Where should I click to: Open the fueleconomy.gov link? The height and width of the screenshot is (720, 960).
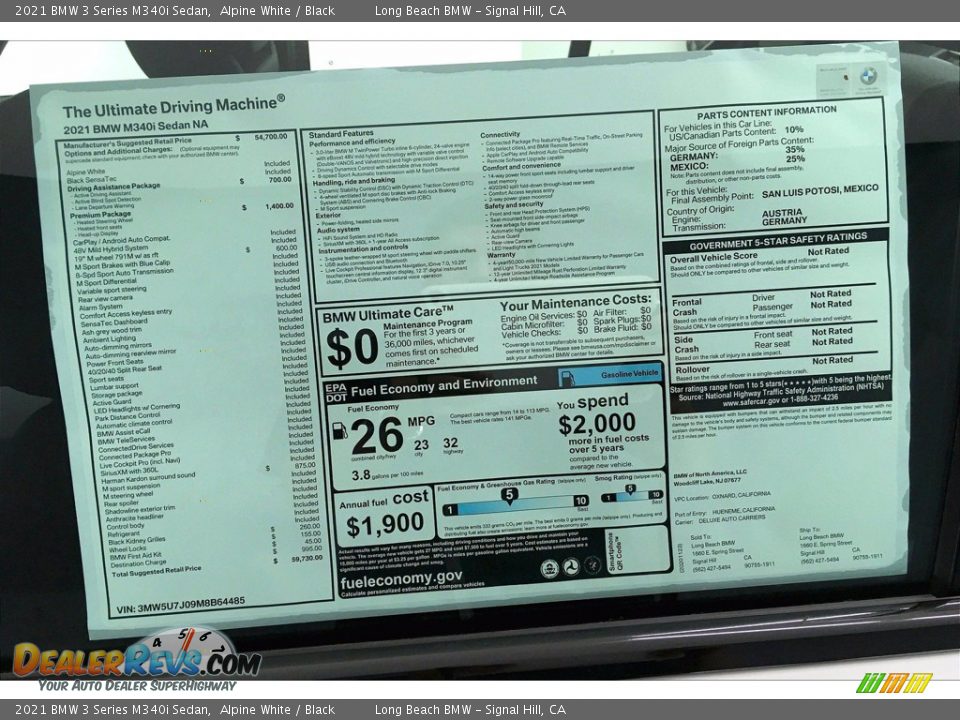point(401,580)
